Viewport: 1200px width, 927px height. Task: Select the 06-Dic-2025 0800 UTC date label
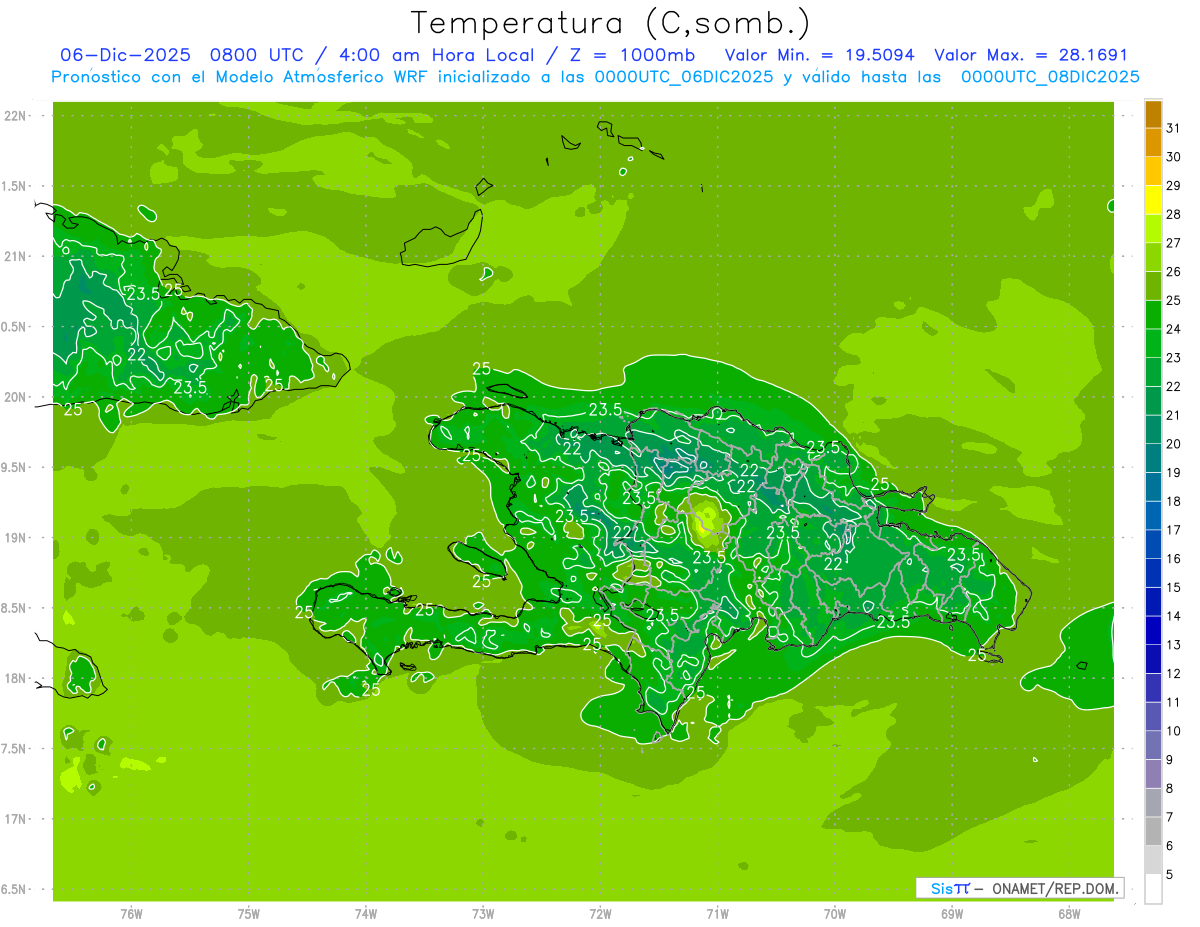click(x=176, y=55)
